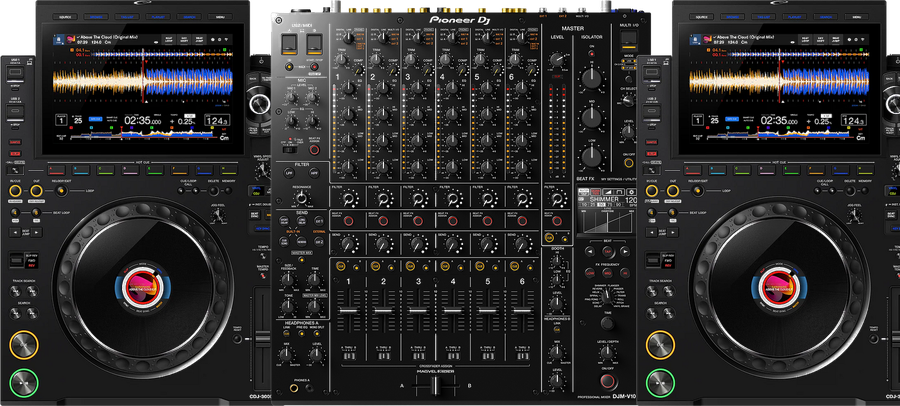Tap KEY SHIFT on left deck touchscreen
Viewport: 900px width, 406px height.
pyautogui.click(x=184, y=40)
